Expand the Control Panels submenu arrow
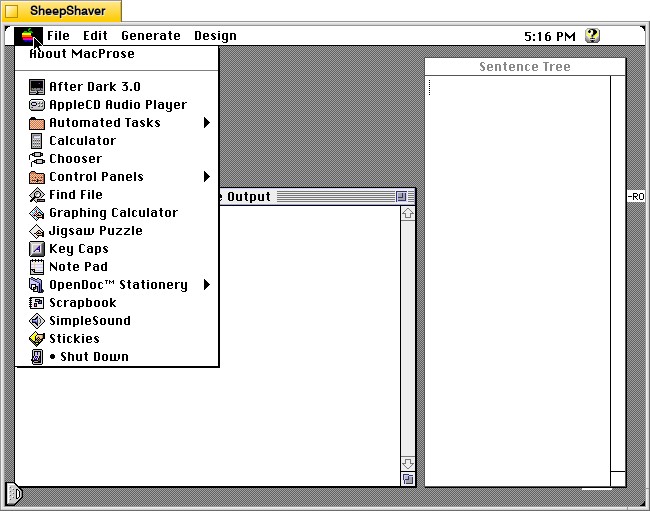This screenshot has width=650, height=511. [207, 177]
